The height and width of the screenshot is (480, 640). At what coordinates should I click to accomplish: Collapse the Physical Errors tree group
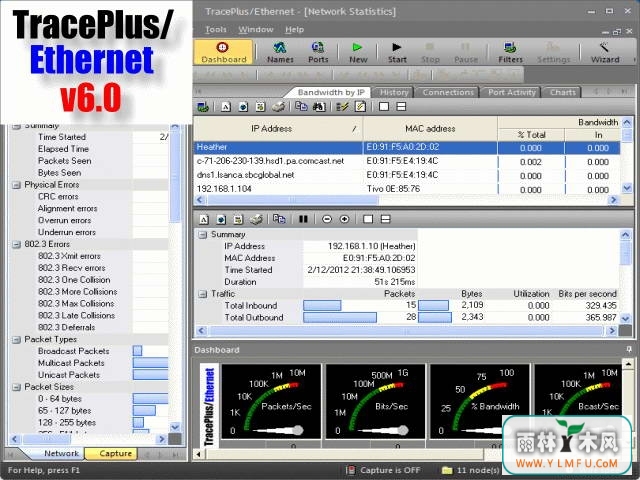[x=16, y=185]
